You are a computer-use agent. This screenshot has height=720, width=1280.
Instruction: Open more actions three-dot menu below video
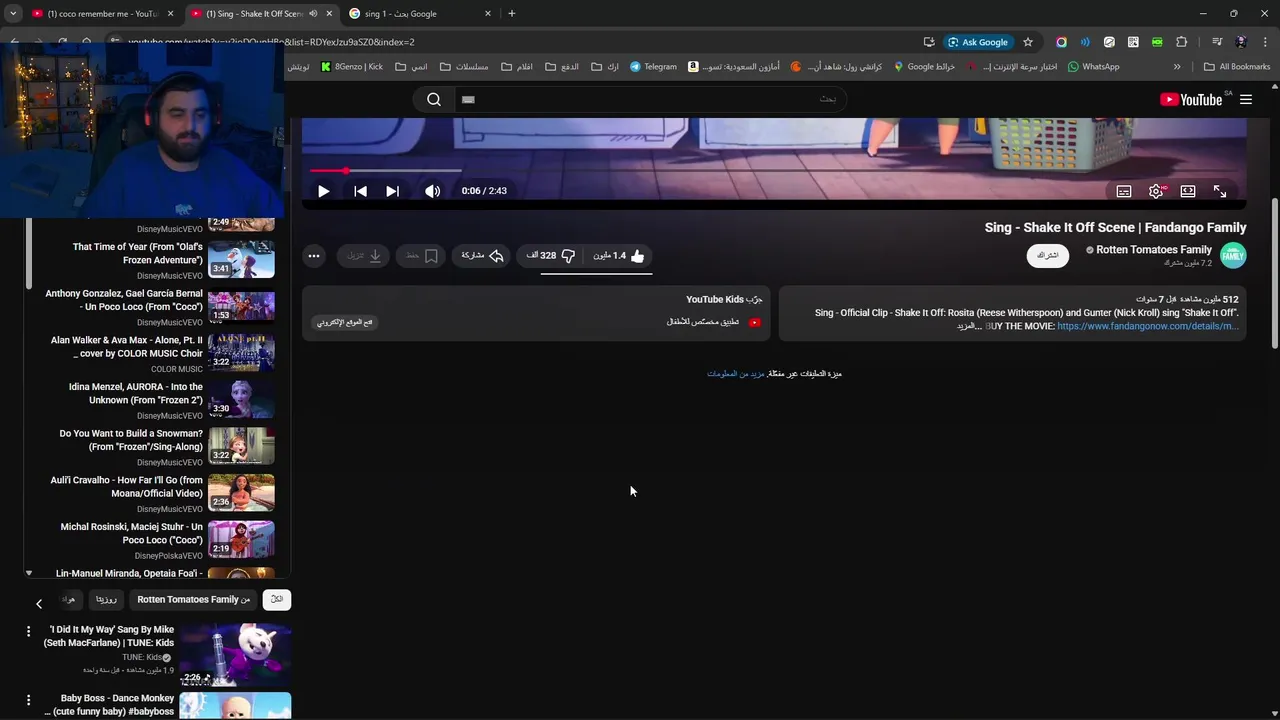pyautogui.click(x=314, y=256)
